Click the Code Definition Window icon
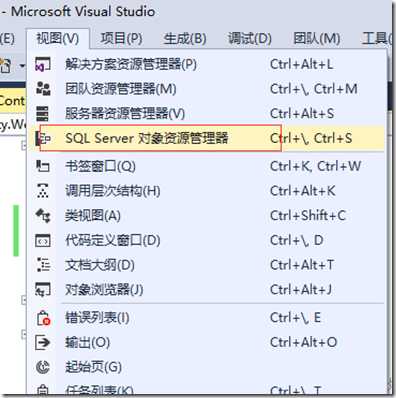The width and height of the screenshot is (396, 398). (43, 240)
